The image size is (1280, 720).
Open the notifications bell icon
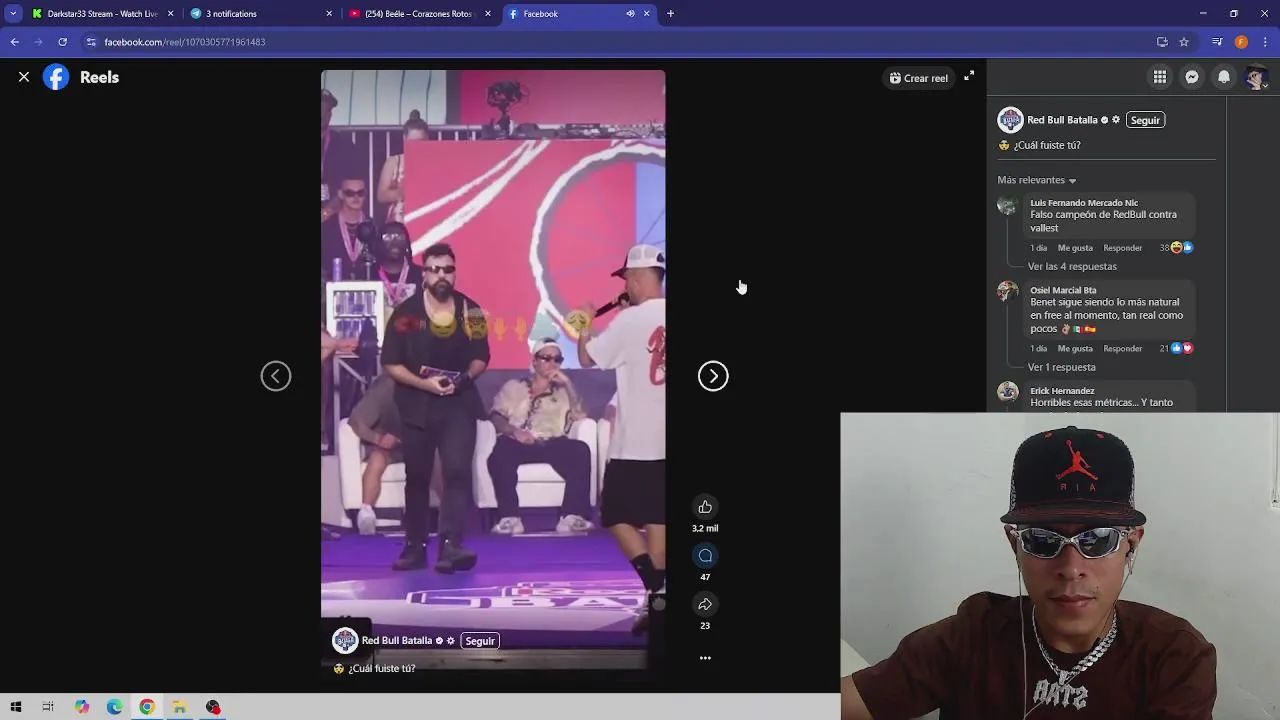click(x=1224, y=77)
